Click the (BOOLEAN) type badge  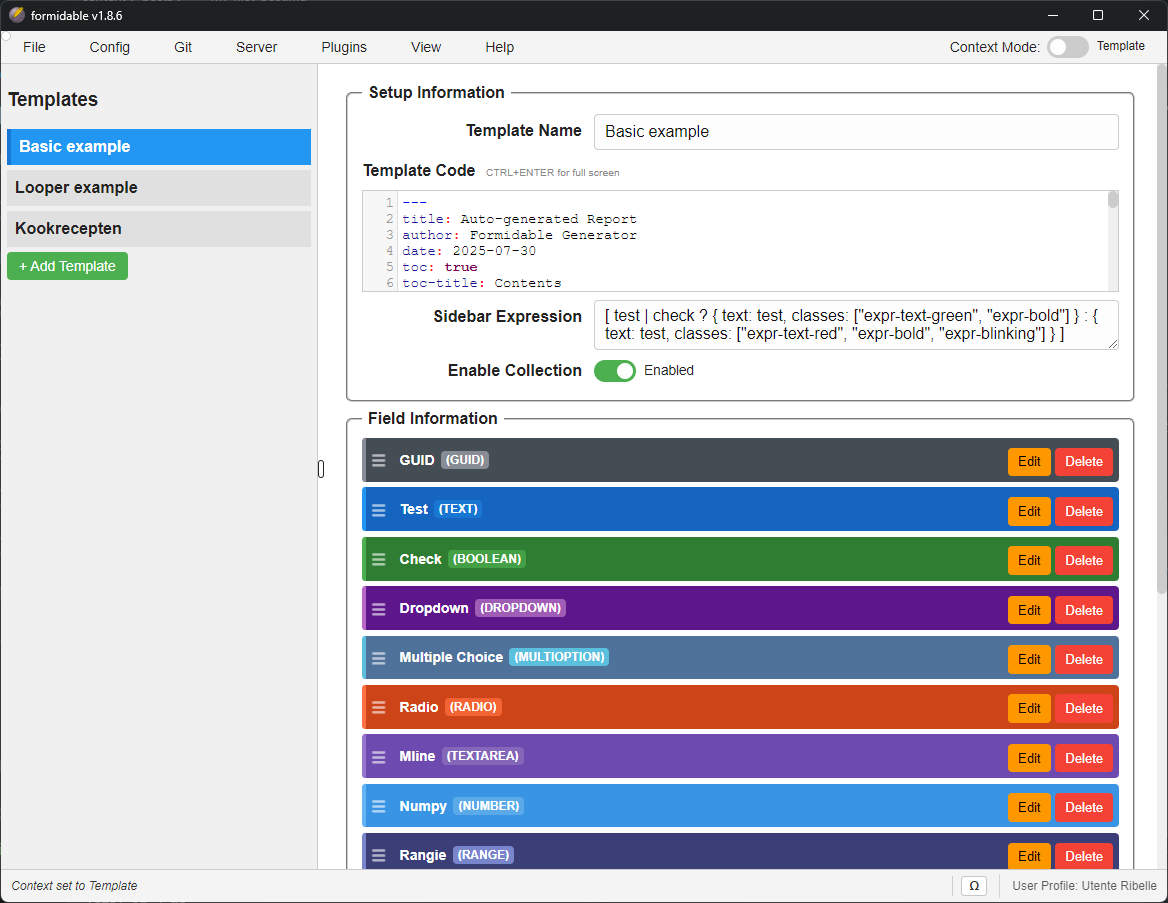pos(487,559)
